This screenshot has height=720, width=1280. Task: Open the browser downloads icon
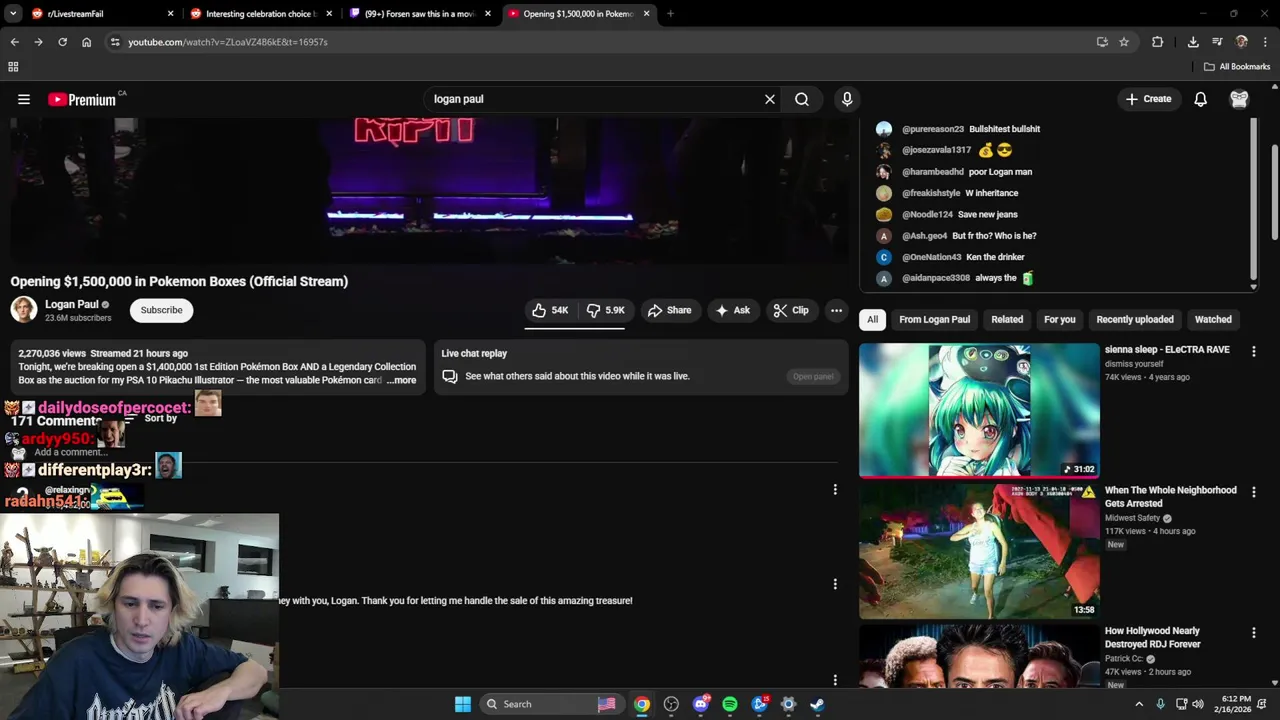(1193, 42)
